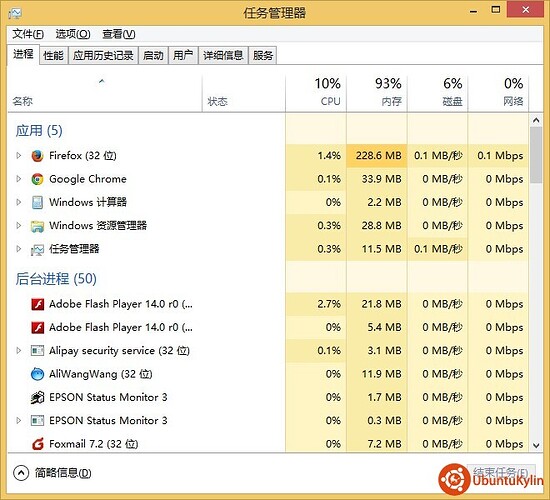Click the Task Manager title bar icon
550x500 pixels.
[x=15, y=13]
